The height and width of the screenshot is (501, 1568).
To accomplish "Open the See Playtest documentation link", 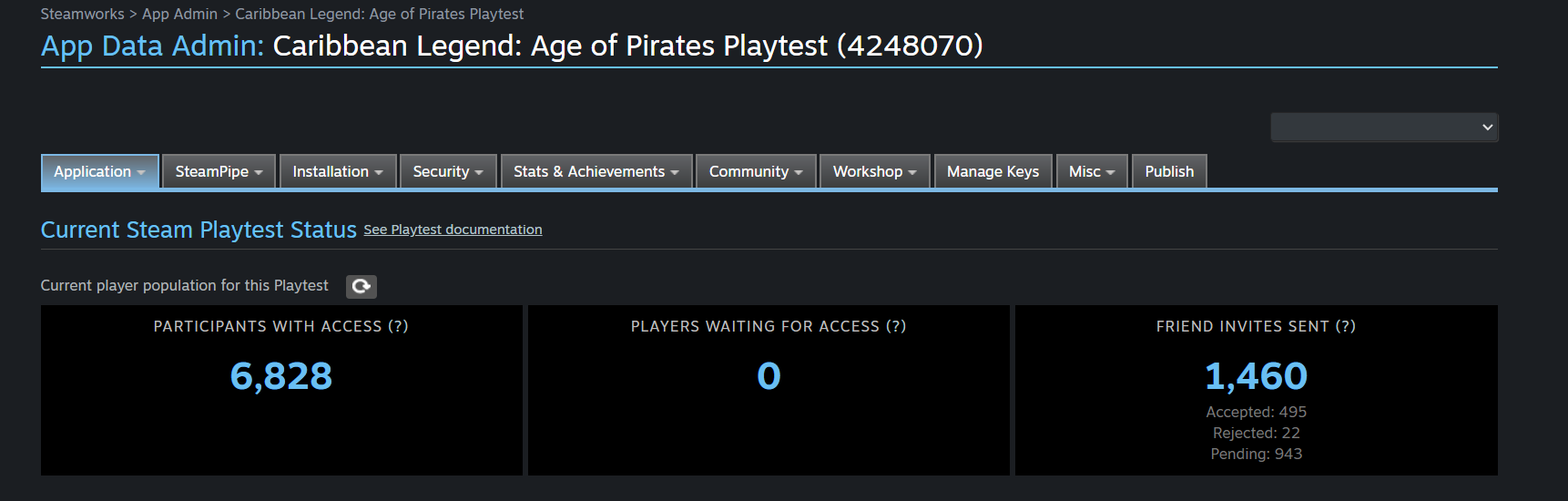I will (x=453, y=230).
